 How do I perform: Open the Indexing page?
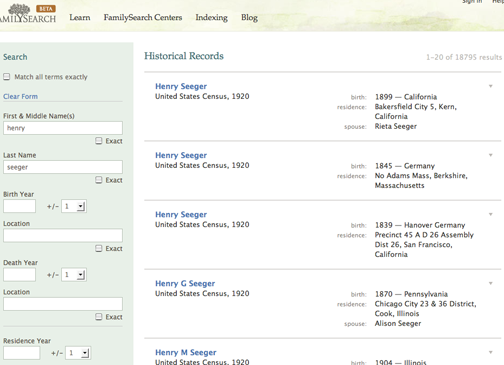coord(211,17)
